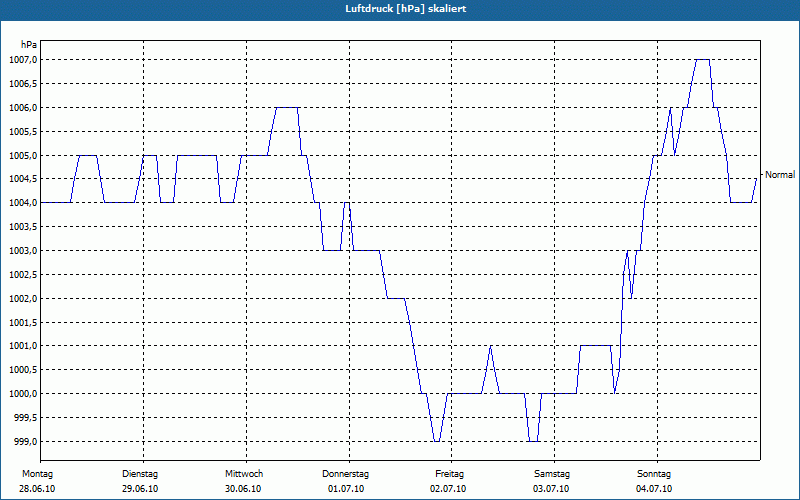
Task: Click the 'Normal' reference label
Action: pyautogui.click(x=780, y=175)
